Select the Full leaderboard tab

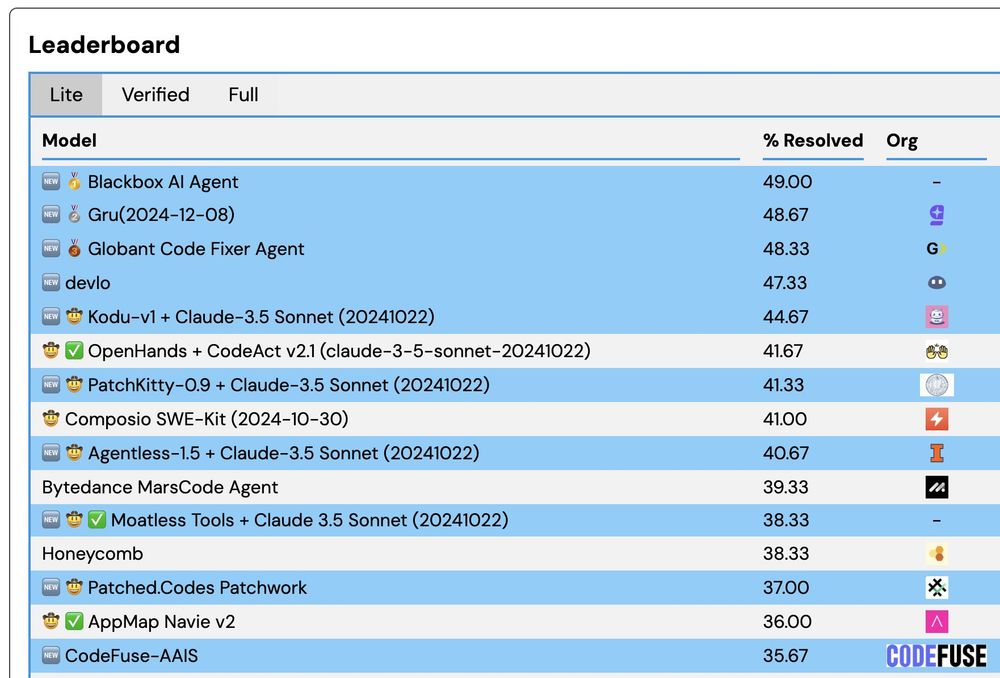click(243, 95)
